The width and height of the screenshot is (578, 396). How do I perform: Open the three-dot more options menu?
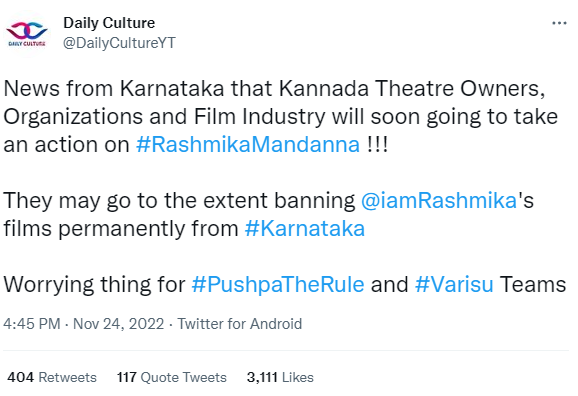tap(559, 23)
